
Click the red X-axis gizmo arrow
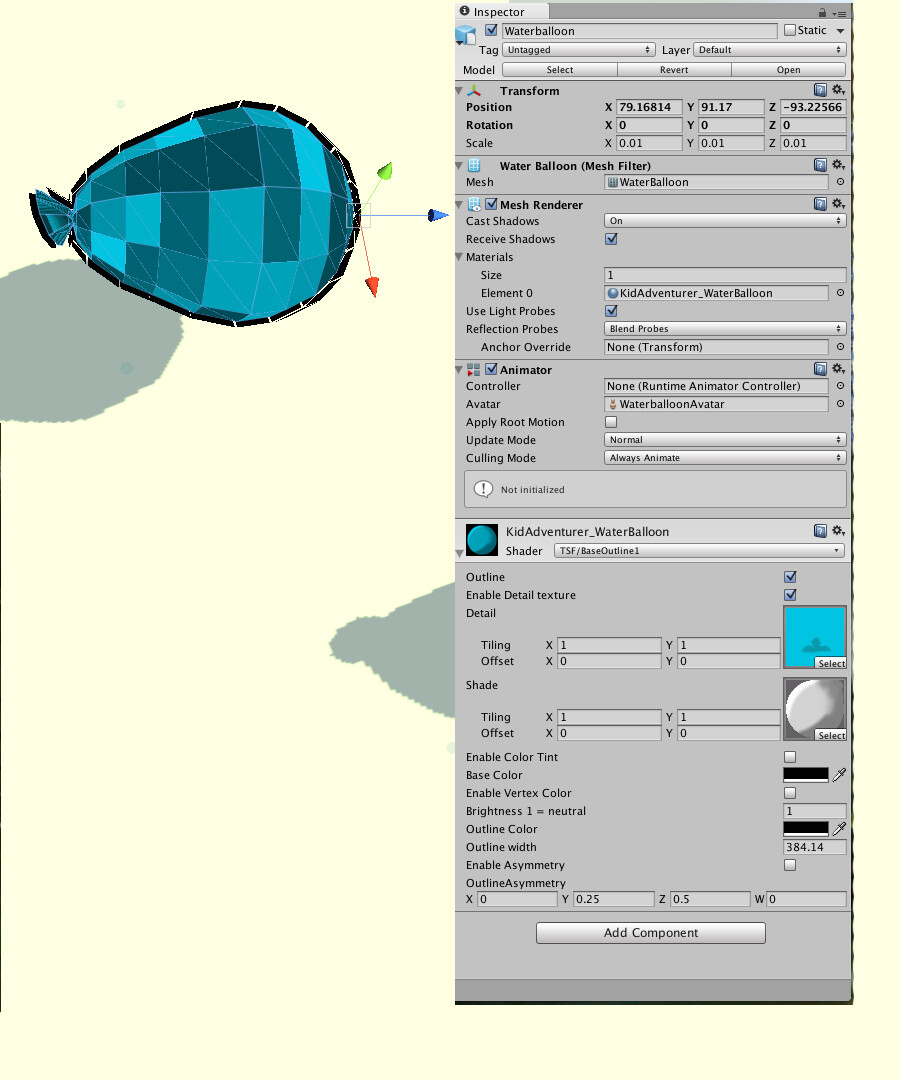(x=373, y=286)
